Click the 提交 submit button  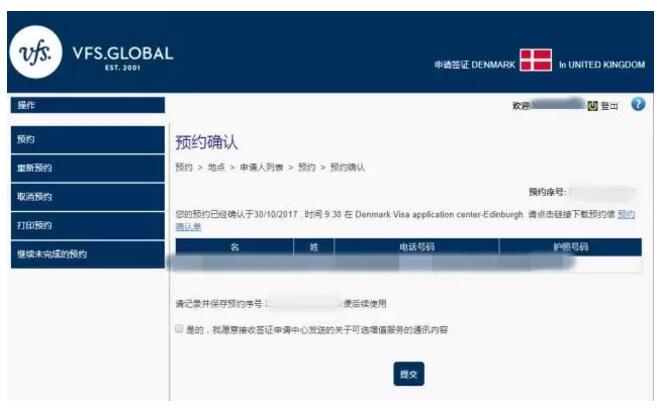409,374
